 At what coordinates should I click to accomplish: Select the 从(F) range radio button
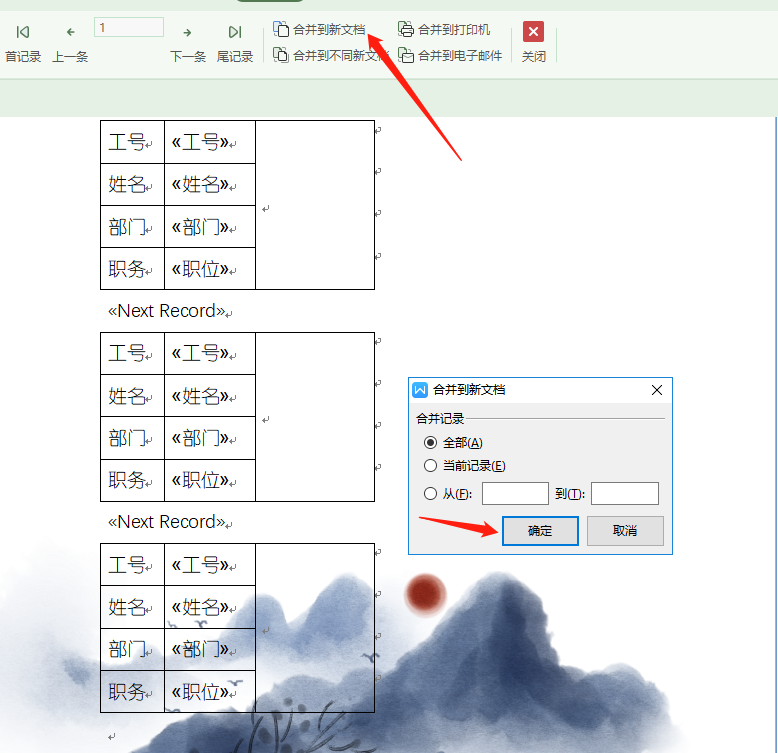[x=430, y=494]
